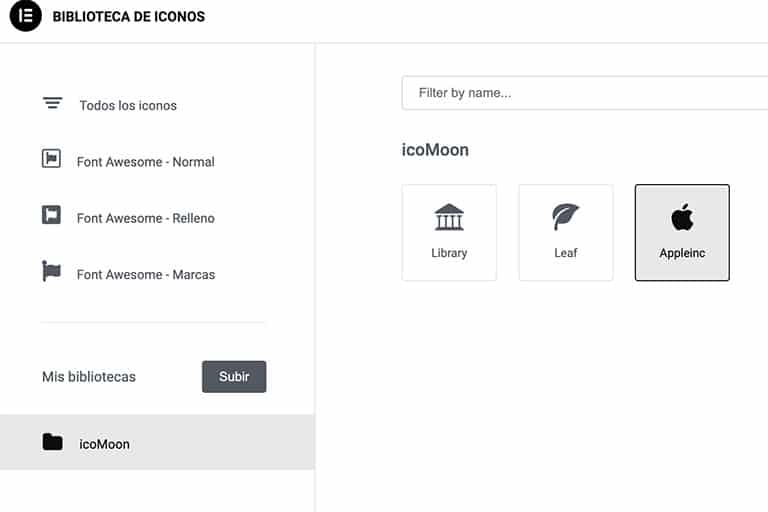The width and height of the screenshot is (768, 512).
Task: Choose the Library building icon
Action: tap(449, 217)
